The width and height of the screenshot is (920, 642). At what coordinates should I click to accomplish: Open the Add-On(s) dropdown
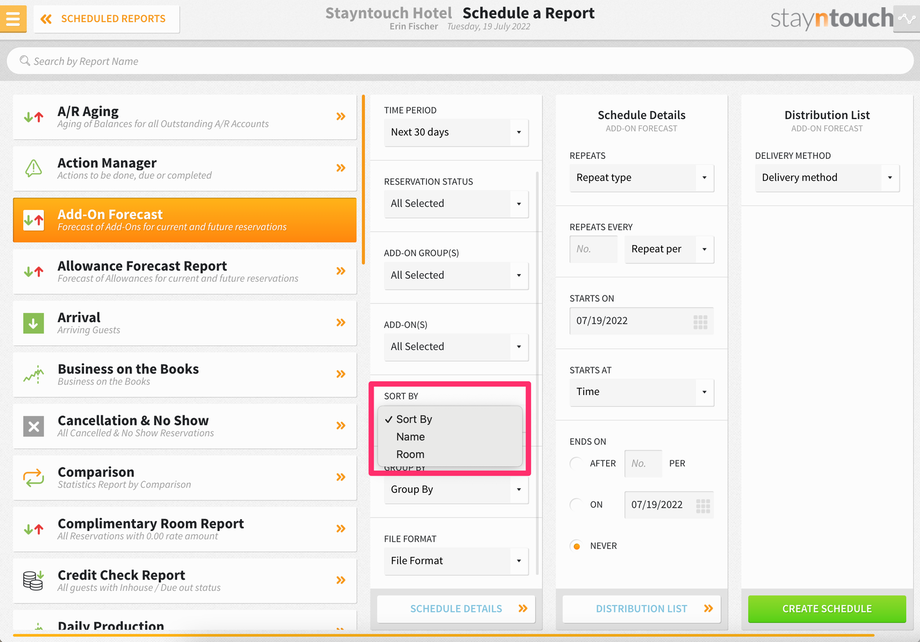pyautogui.click(x=456, y=347)
